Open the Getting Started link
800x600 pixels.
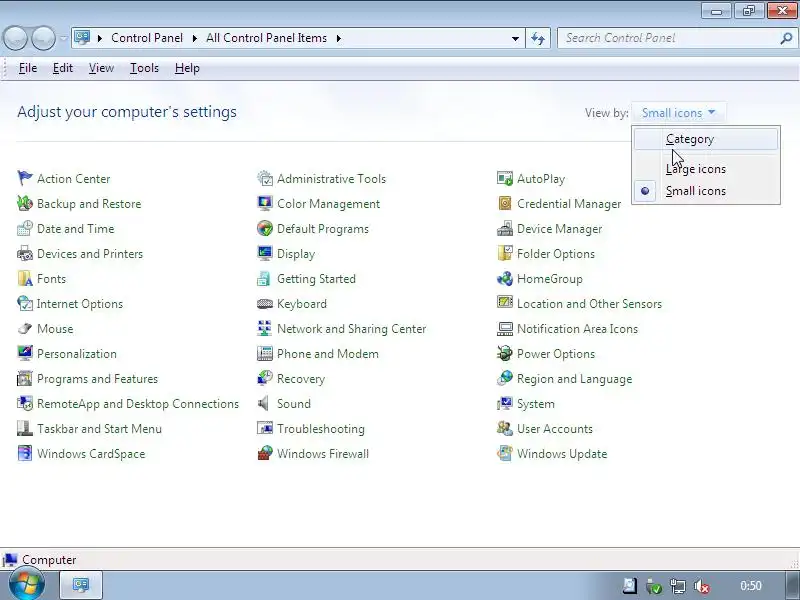pyautogui.click(x=316, y=279)
